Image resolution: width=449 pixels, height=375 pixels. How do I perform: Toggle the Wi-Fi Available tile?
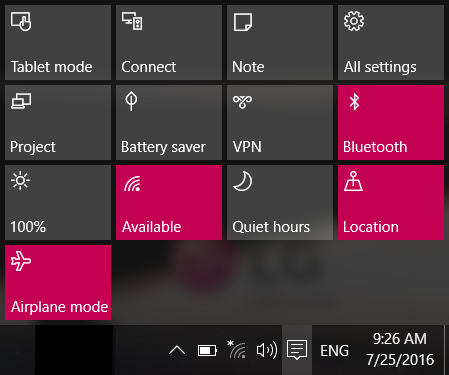(169, 202)
